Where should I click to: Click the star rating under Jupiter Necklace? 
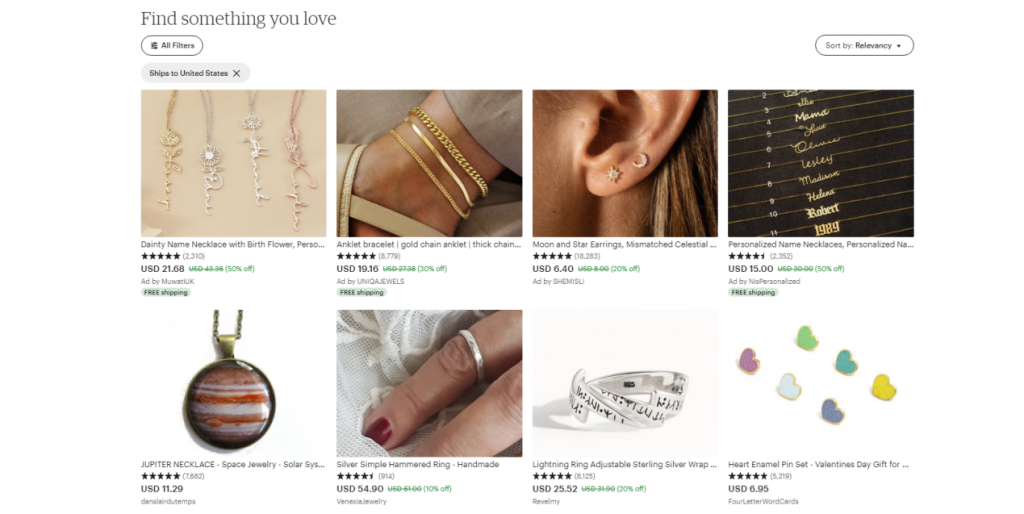pos(161,476)
